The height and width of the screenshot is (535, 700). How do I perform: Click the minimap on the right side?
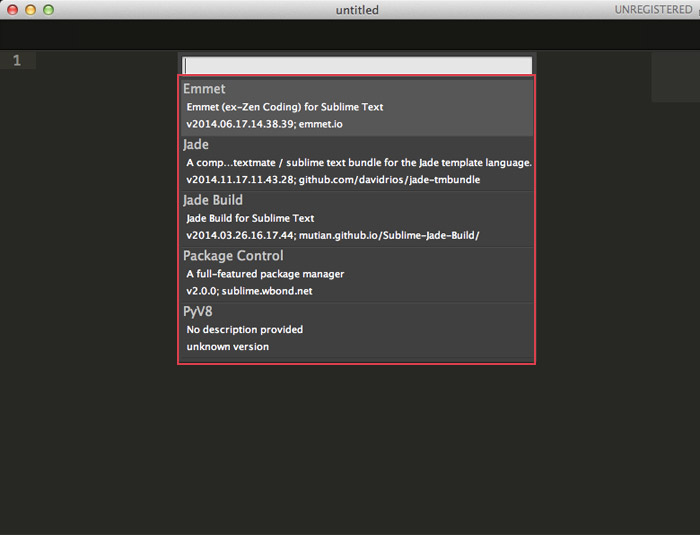675,77
